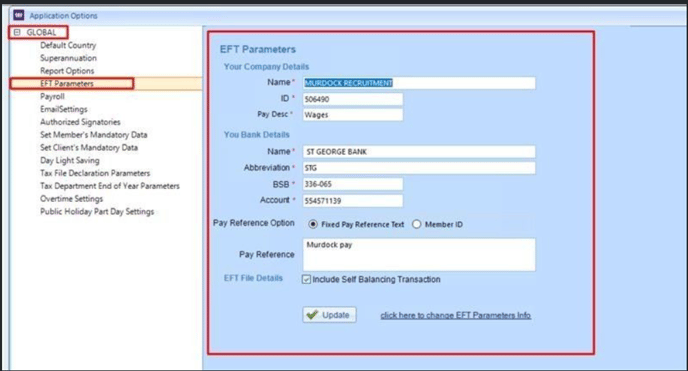
Task: Click the Pay Reference text area
Action: point(419,255)
